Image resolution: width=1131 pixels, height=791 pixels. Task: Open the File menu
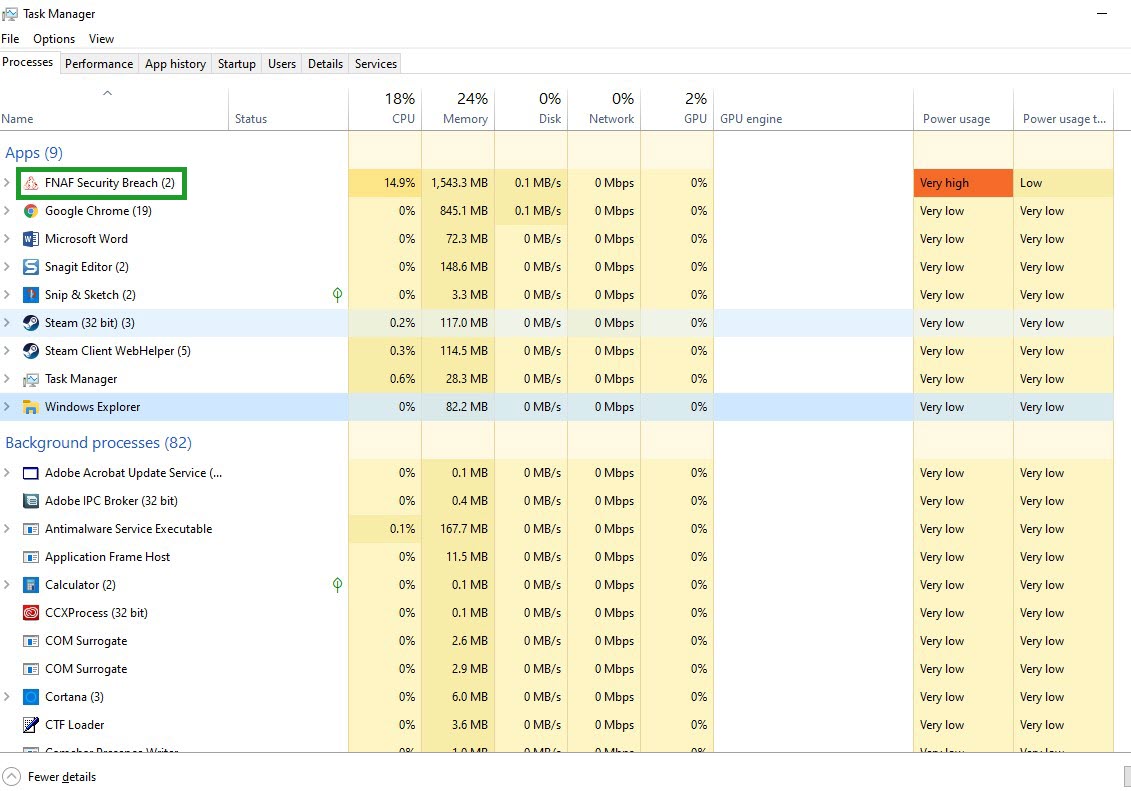point(10,39)
